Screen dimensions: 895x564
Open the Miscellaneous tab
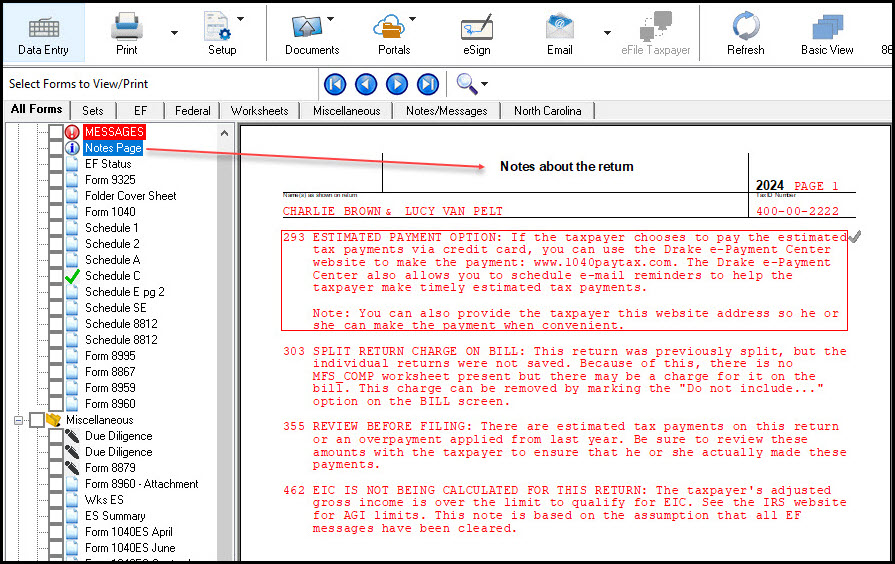click(x=346, y=111)
